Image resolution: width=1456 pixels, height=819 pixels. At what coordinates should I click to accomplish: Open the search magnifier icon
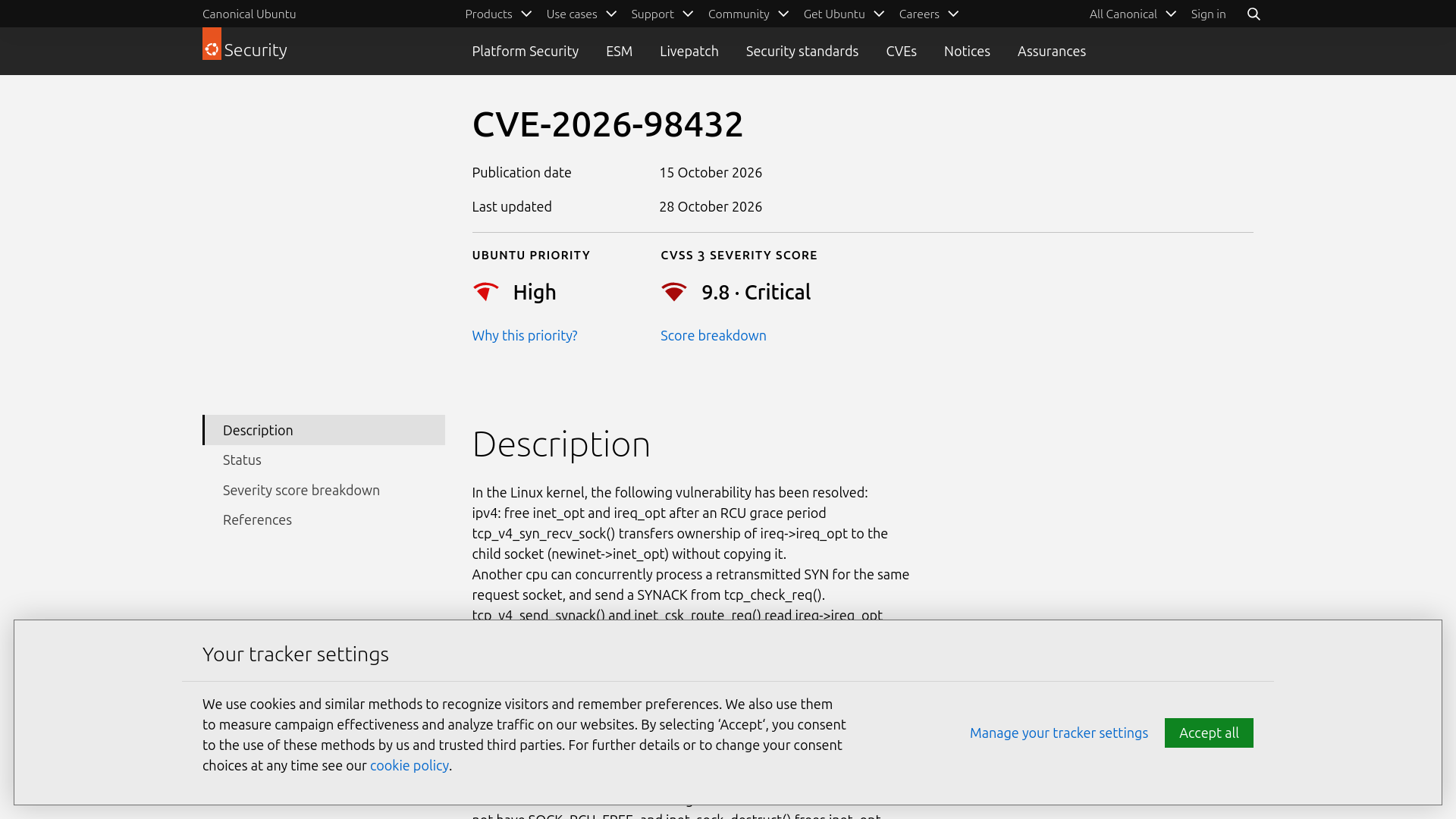1254,14
